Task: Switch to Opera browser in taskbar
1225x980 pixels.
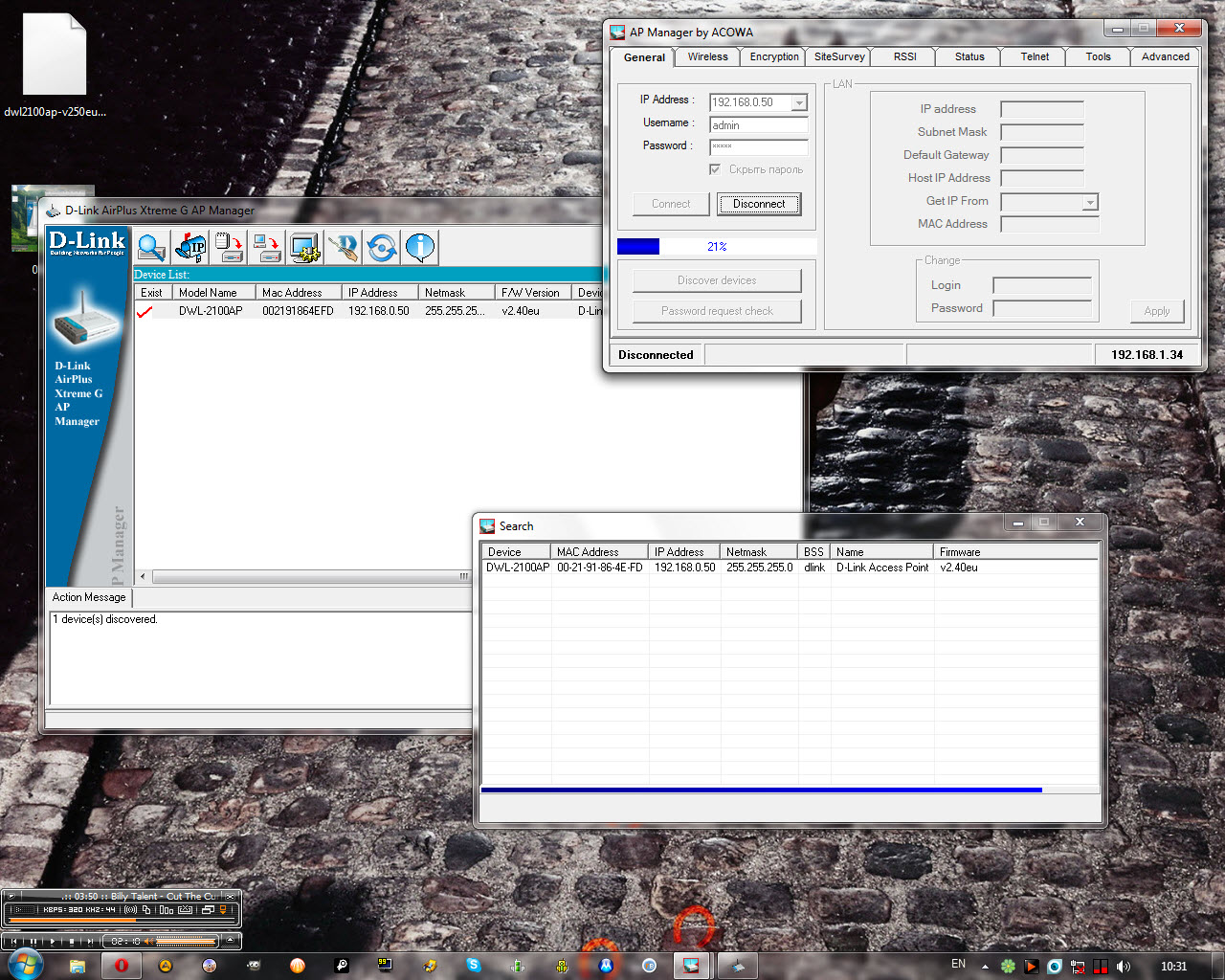Action: click(x=122, y=966)
